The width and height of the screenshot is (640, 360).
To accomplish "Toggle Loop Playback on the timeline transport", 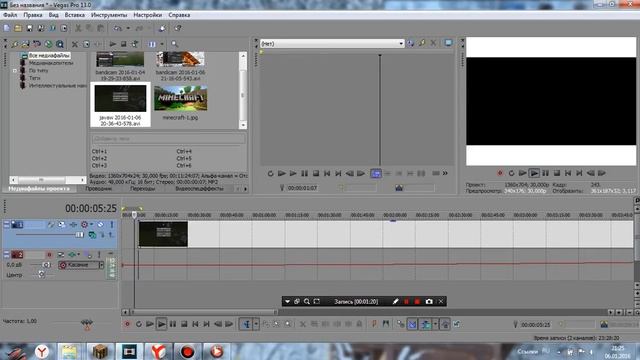I will coord(138,324).
